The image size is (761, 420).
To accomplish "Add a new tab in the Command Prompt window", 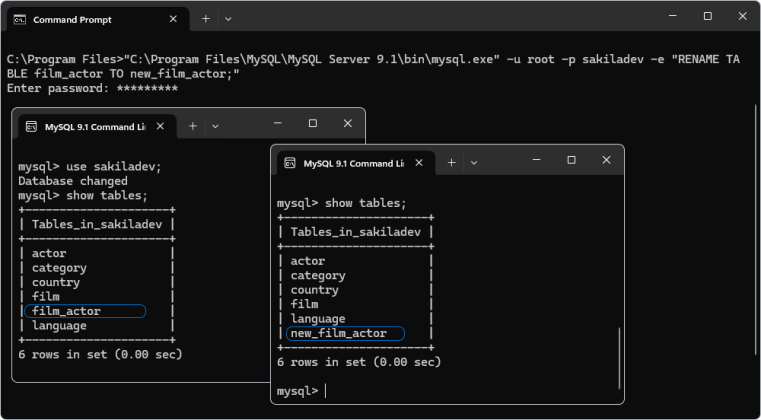I will (206, 19).
